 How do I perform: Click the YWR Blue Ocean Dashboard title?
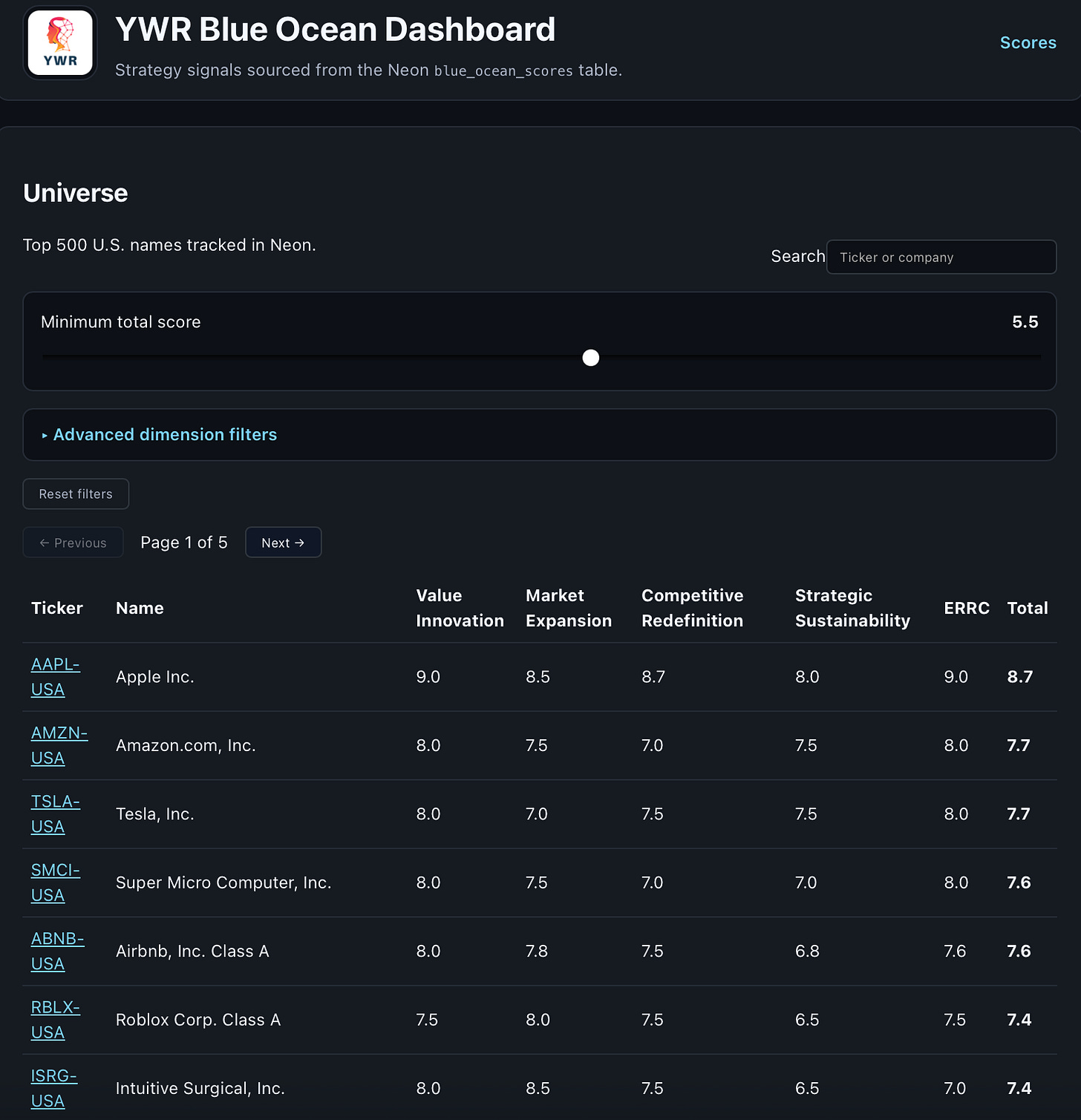(335, 30)
